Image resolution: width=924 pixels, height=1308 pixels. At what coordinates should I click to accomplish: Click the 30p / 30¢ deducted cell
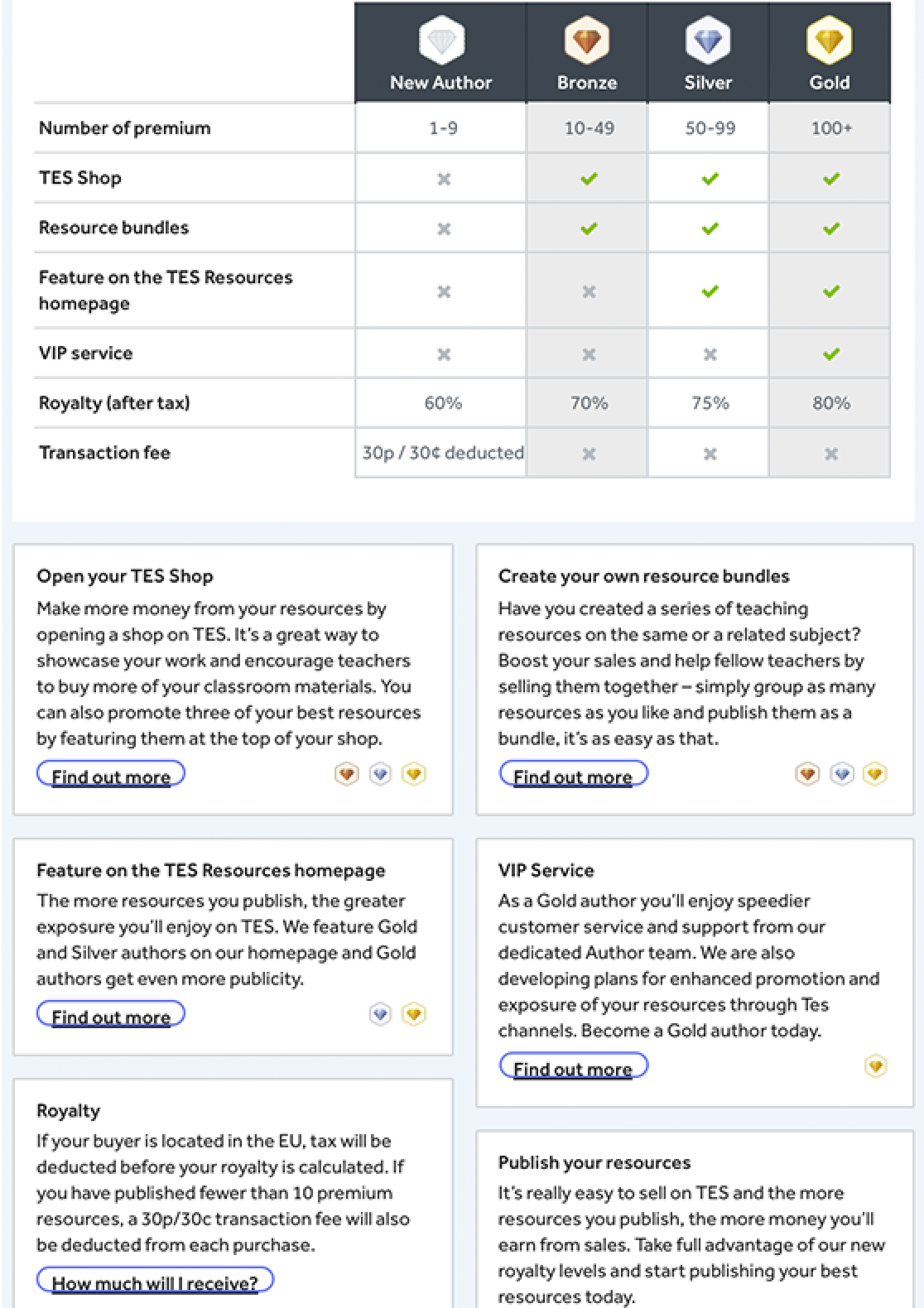point(442,453)
